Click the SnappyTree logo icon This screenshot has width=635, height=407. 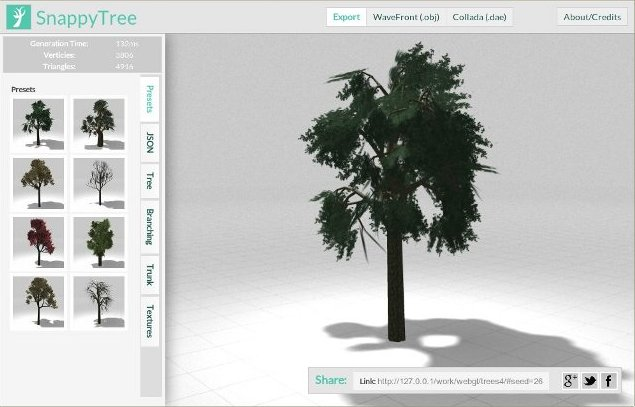tap(19, 17)
